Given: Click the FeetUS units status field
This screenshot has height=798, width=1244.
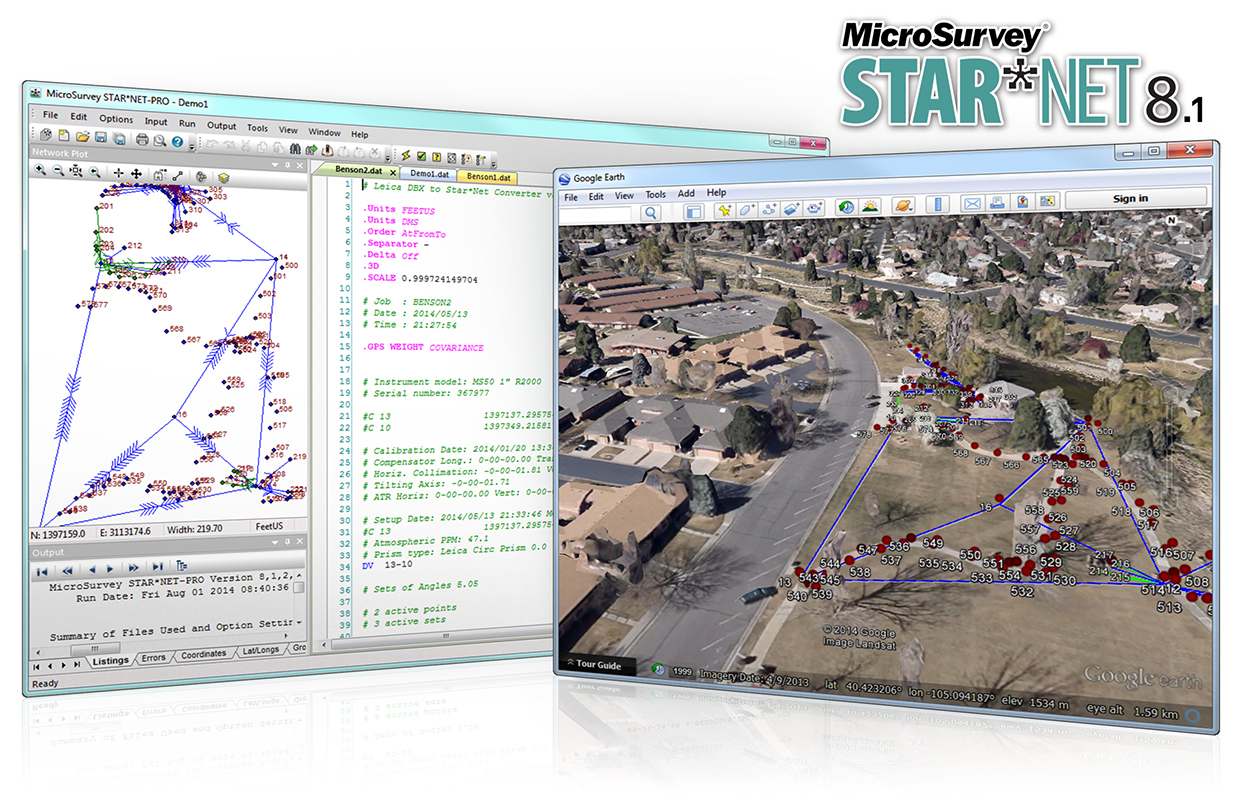Looking at the screenshot, I should 271,528.
